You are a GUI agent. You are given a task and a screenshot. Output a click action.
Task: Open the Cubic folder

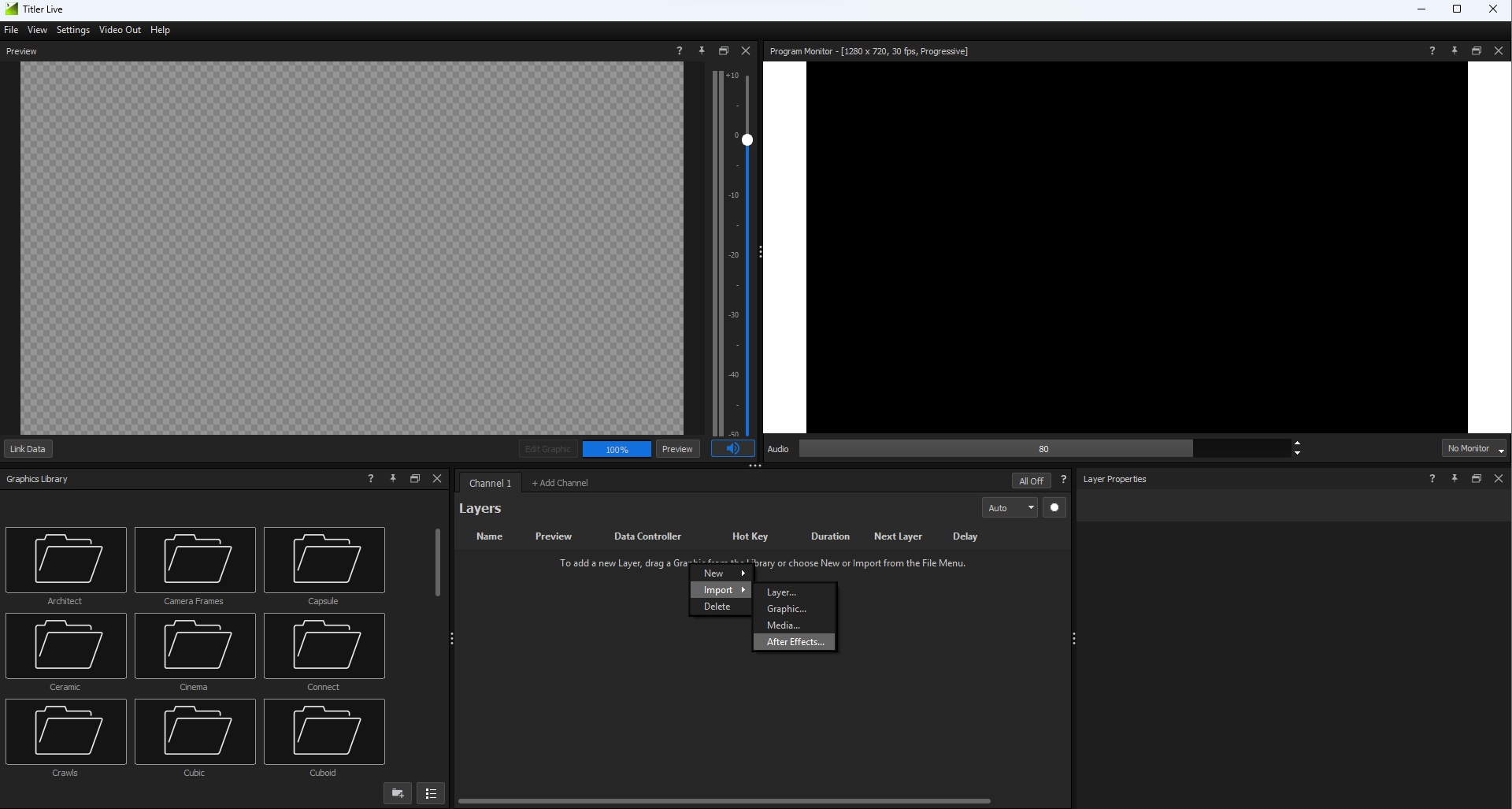(x=195, y=732)
